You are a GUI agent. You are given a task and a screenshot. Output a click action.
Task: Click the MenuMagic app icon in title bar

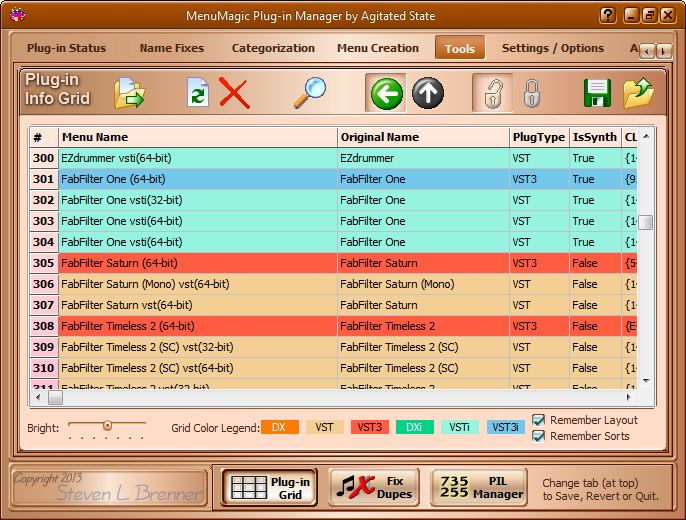(x=18, y=15)
